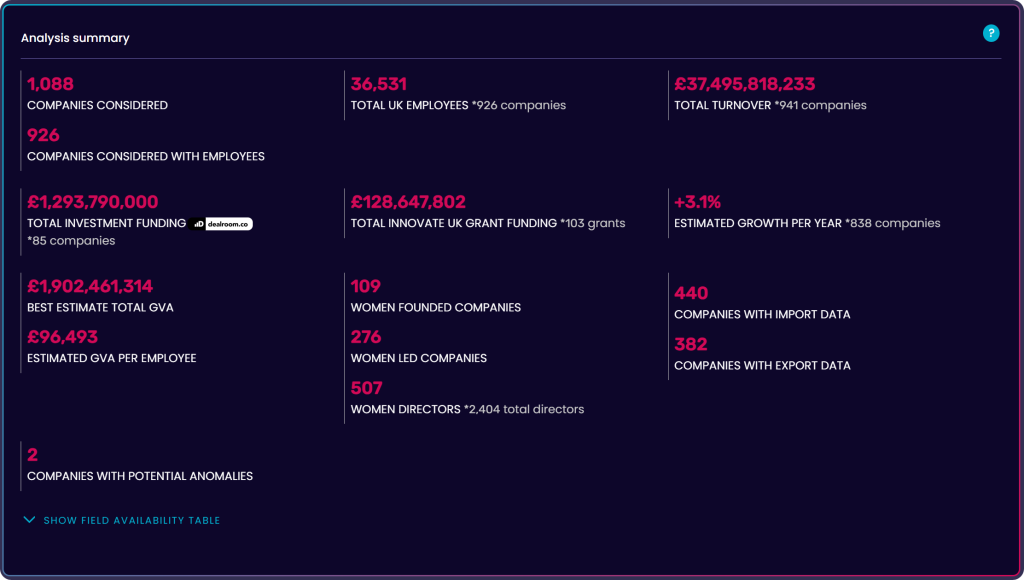Image resolution: width=1024 pixels, height=580 pixels.
Task: Click the 276 women led companies value
Action: click(366, 337)
